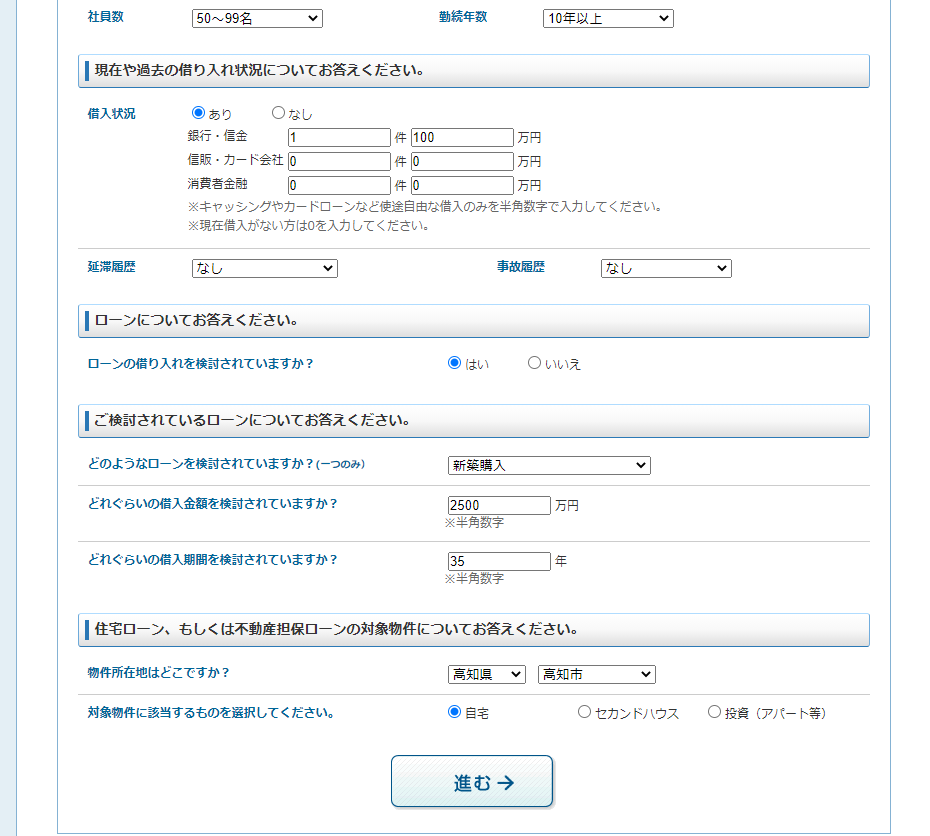Image resolution: width=930 pixels, height=836 pixels.
Task: Select 自宅 as property type
Action: [455, 712]
